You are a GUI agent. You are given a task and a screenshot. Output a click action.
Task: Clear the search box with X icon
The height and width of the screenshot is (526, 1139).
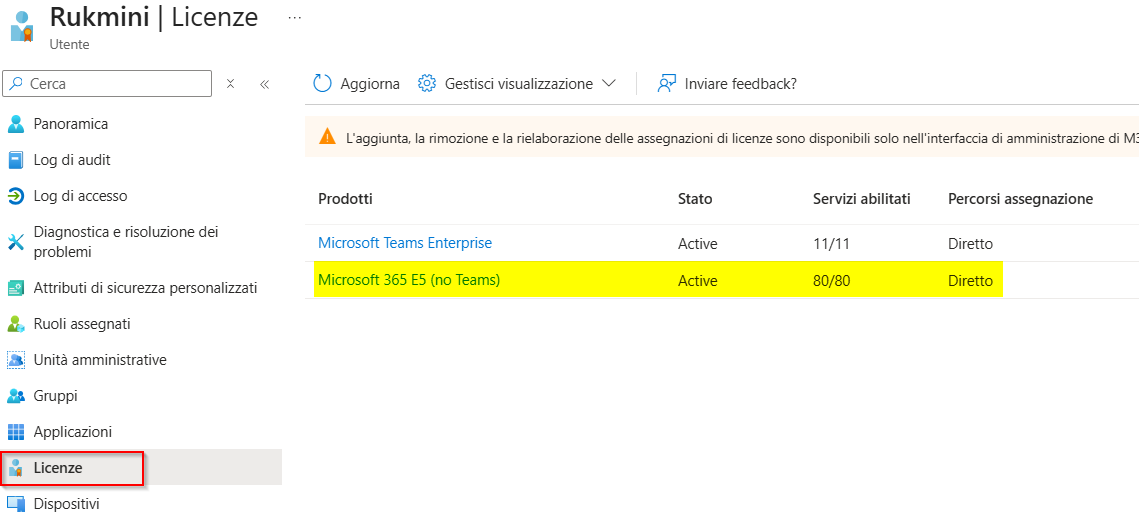(230, 84)
